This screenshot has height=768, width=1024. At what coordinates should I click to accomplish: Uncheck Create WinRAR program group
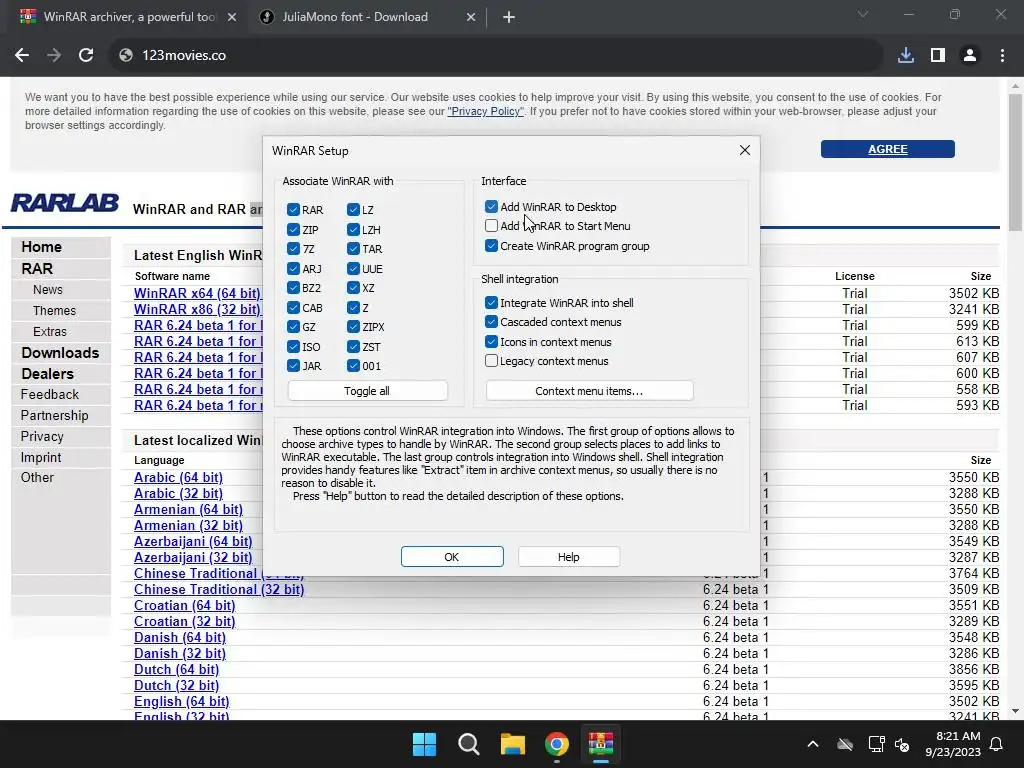coord(492,246)
